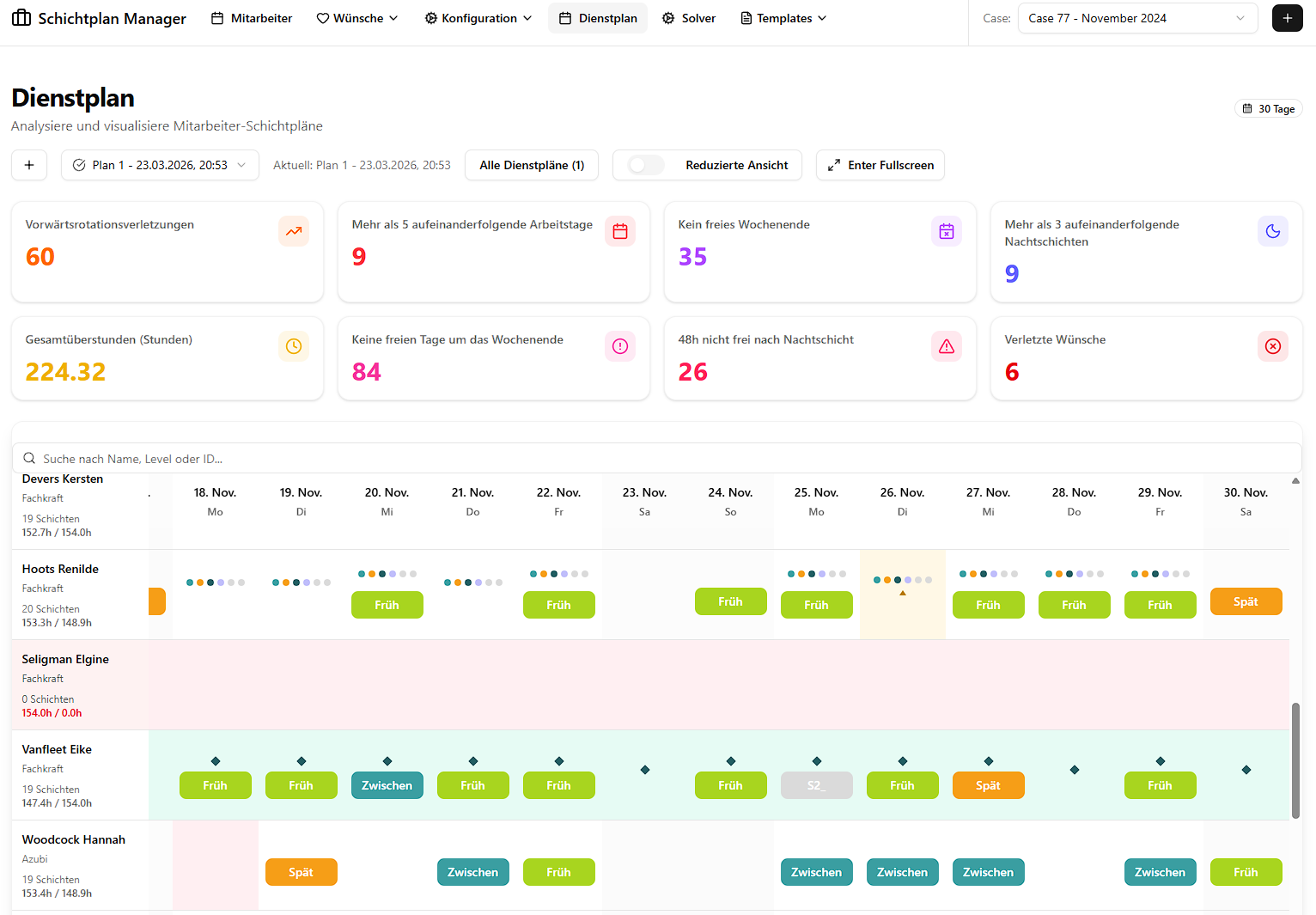Toggle the Reduzierte Ansicht switch
The image size is (1316, 915).
click(x=646, y=165)
